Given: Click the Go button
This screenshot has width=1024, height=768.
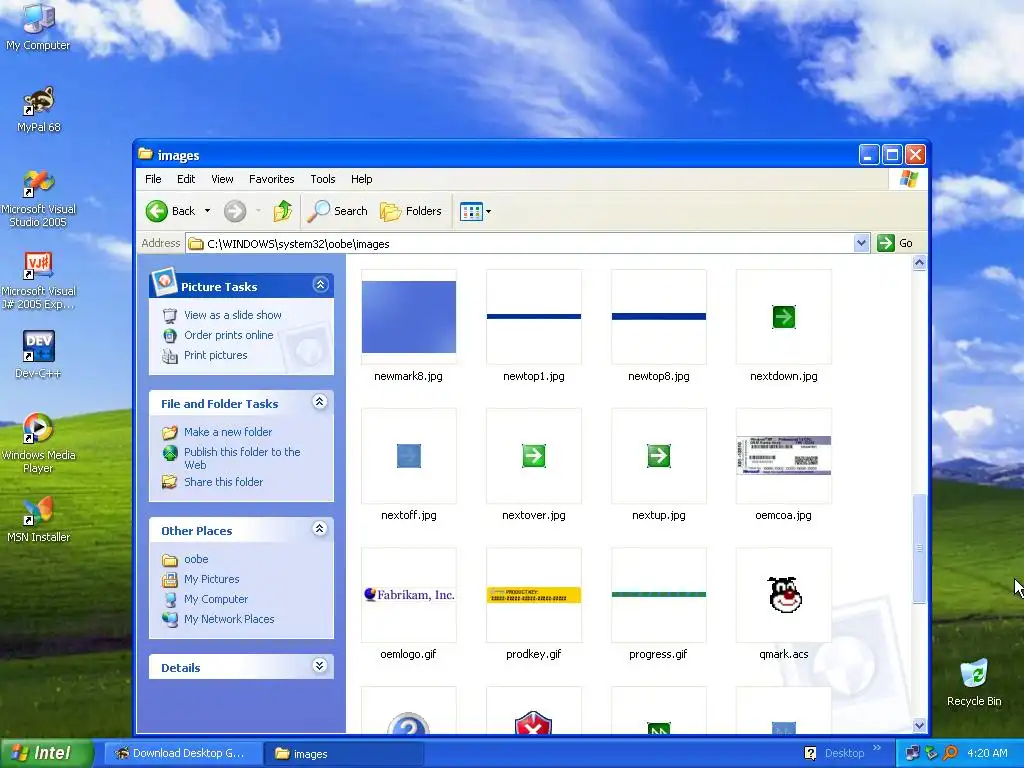Looking at the screenshot, I should click(895, 243).
